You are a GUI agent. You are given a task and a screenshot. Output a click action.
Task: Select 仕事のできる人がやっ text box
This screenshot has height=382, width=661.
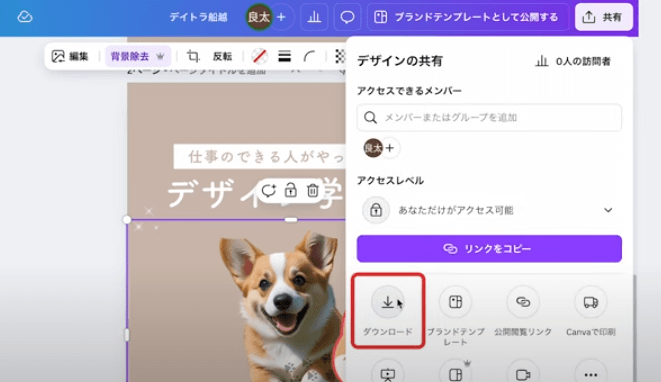259,156
